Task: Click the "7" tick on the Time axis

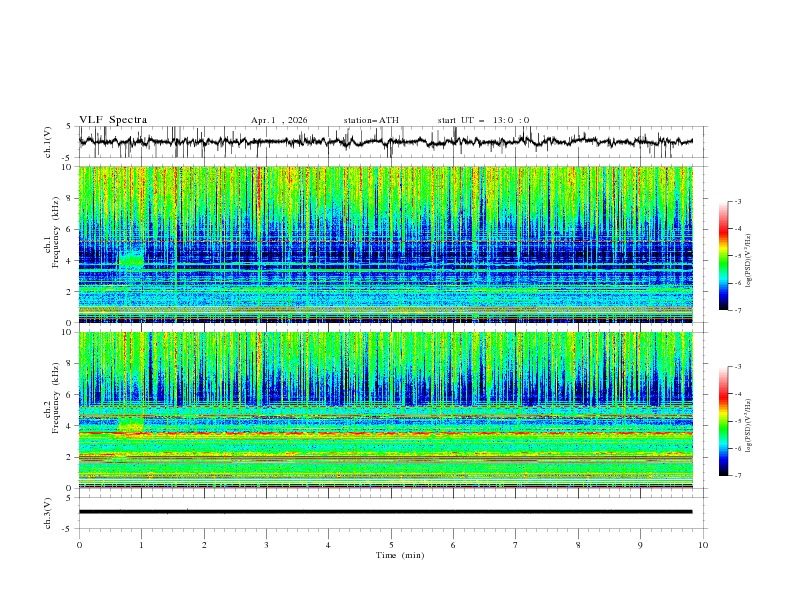Action: 516,545
